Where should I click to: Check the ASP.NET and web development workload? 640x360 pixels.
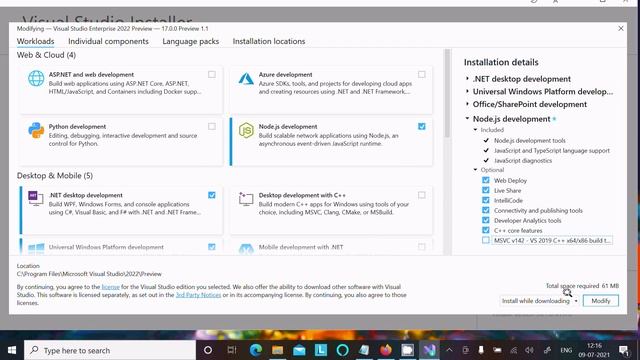pyautogui.click(x=211, y=74)
